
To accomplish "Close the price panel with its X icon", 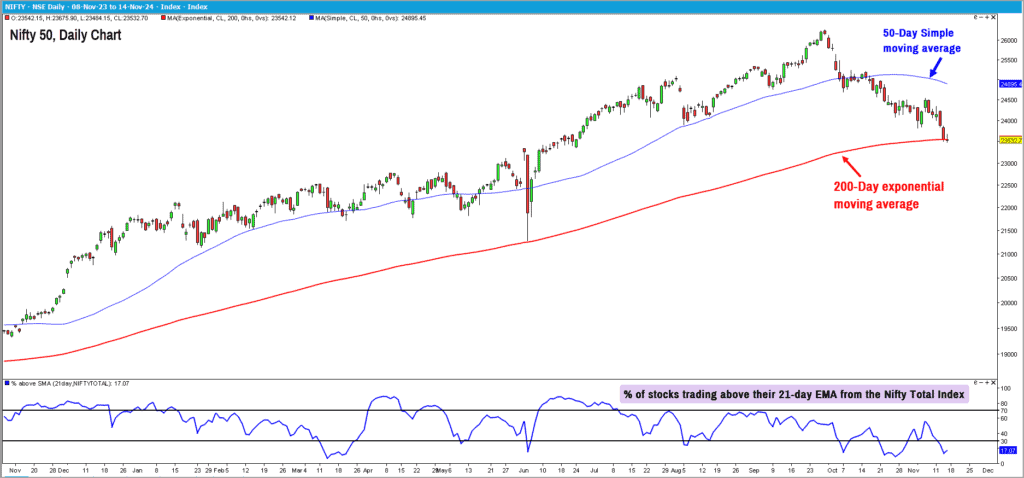I will click(x=993, y=17).
